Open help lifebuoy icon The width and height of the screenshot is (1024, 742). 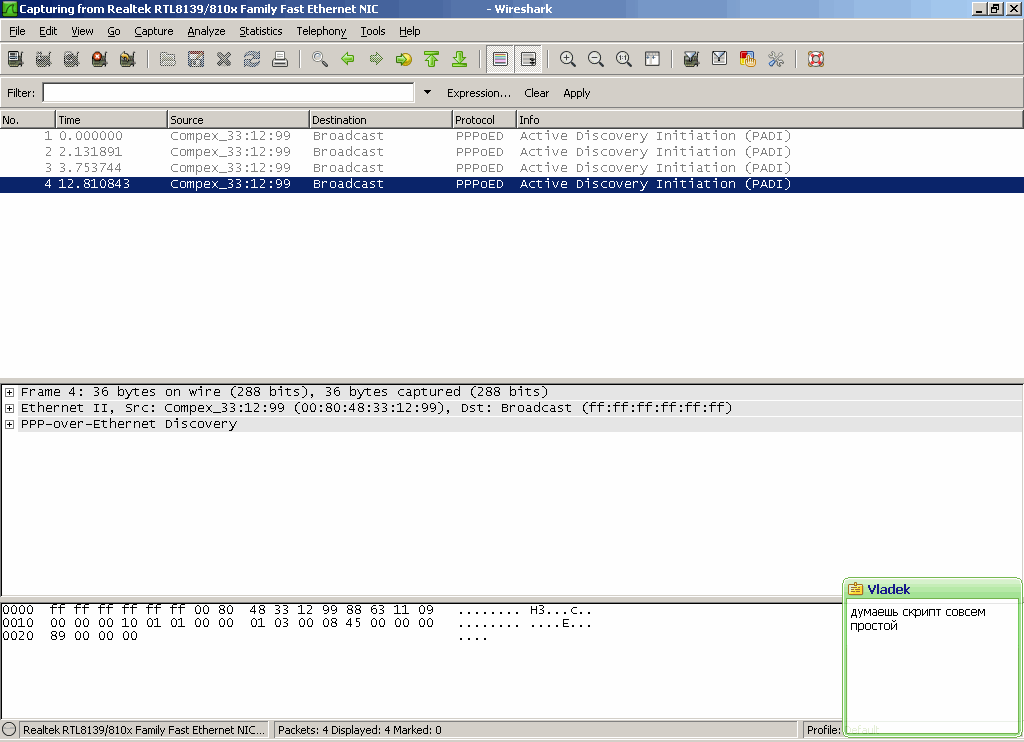point(816,59)
